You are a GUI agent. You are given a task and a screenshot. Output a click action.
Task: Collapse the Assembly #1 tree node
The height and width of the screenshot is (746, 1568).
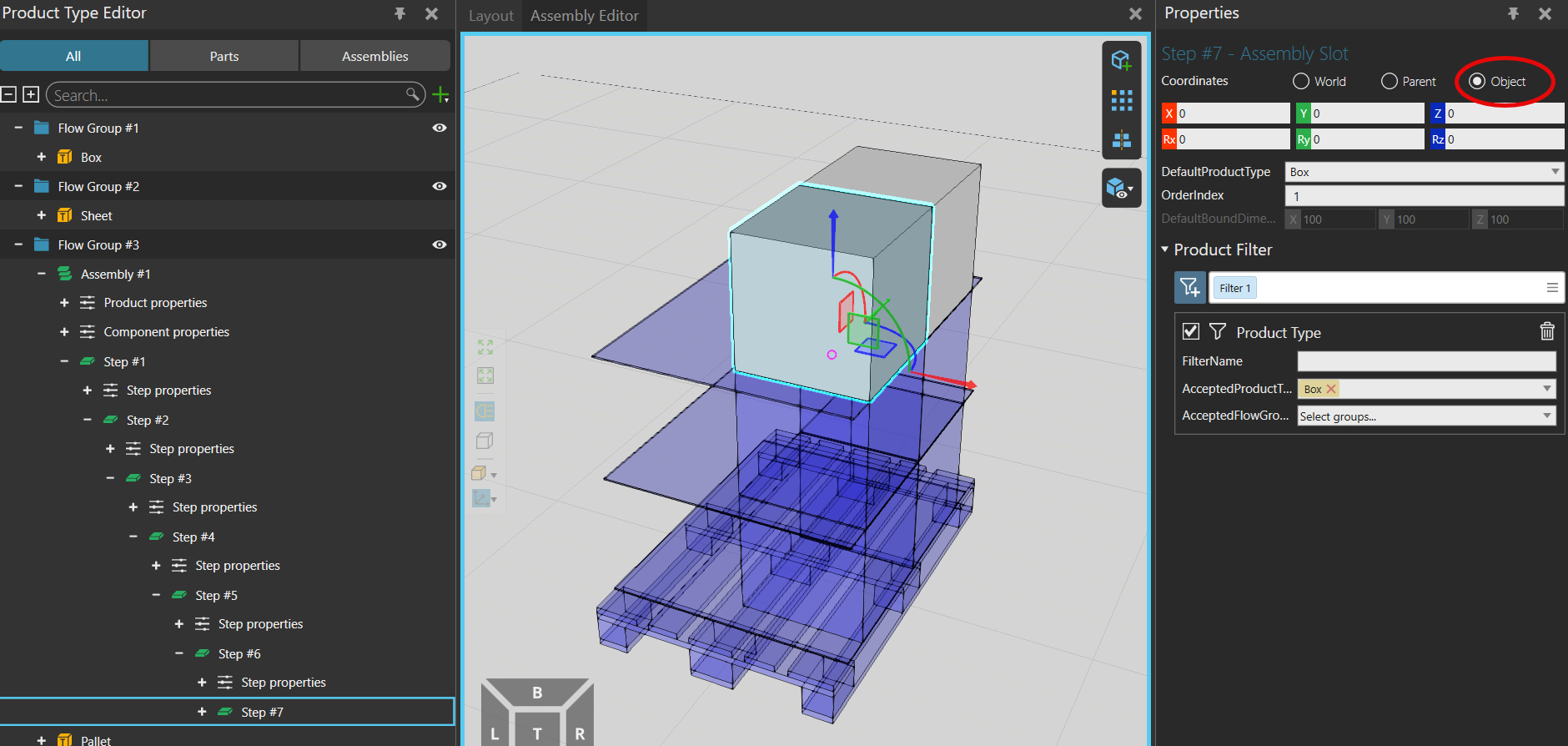[42, 274]
